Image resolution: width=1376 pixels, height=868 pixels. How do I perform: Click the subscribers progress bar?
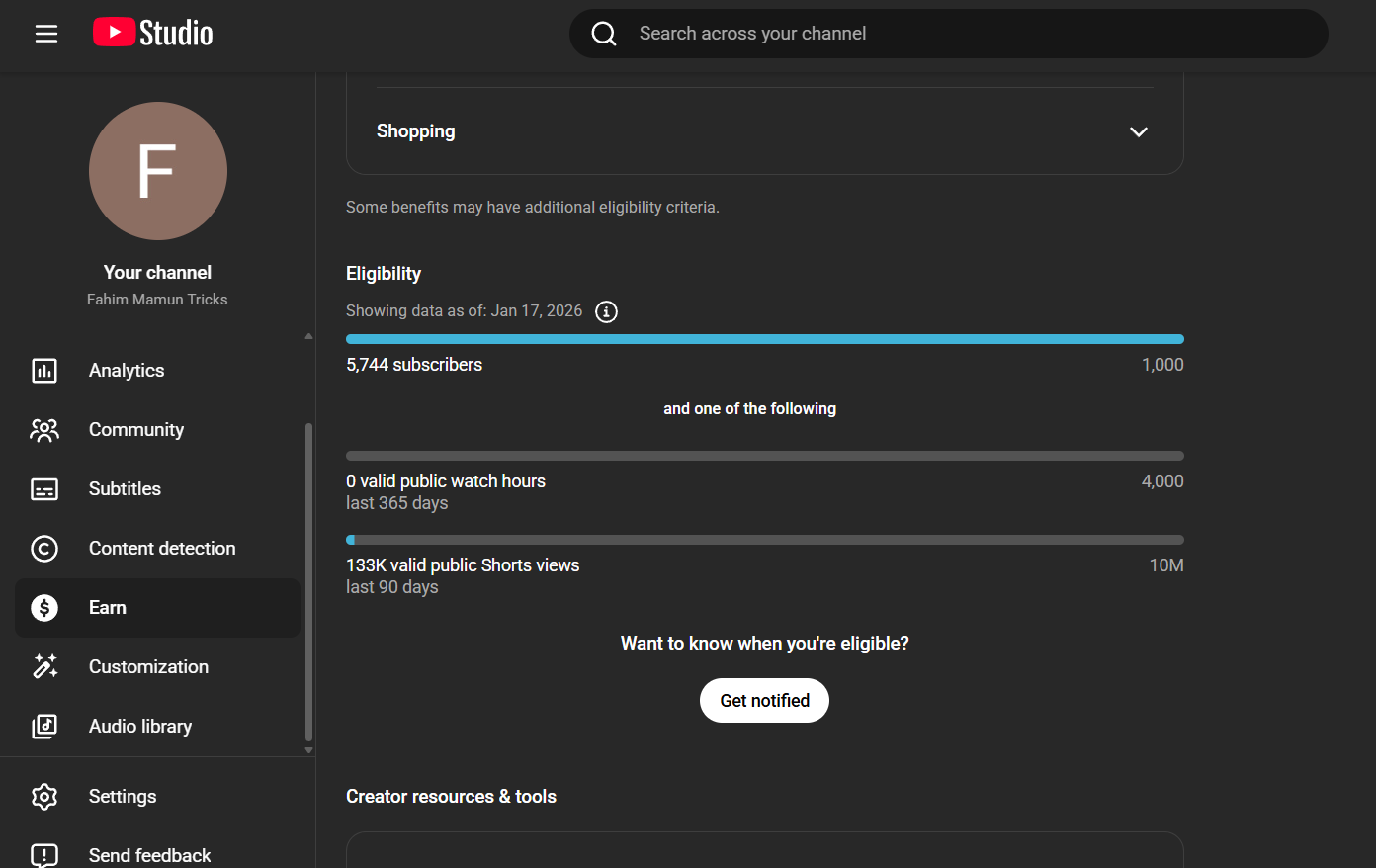[x=764, y=339]
